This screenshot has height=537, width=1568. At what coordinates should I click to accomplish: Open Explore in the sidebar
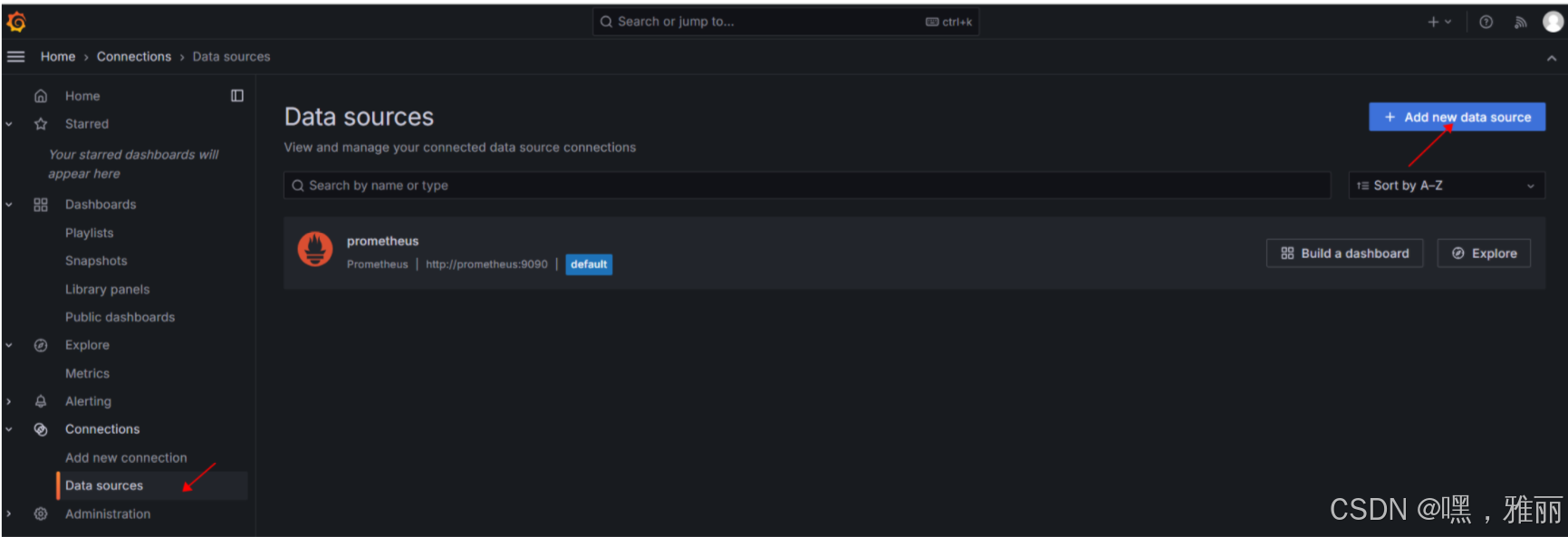pyautogui.click(x=87, y=345)
